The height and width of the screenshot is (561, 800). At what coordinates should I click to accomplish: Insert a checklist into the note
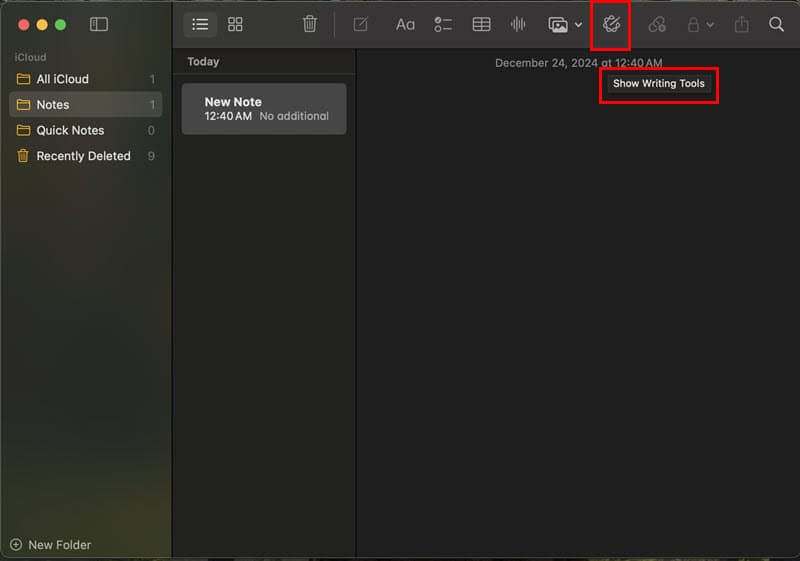(443, 24)
